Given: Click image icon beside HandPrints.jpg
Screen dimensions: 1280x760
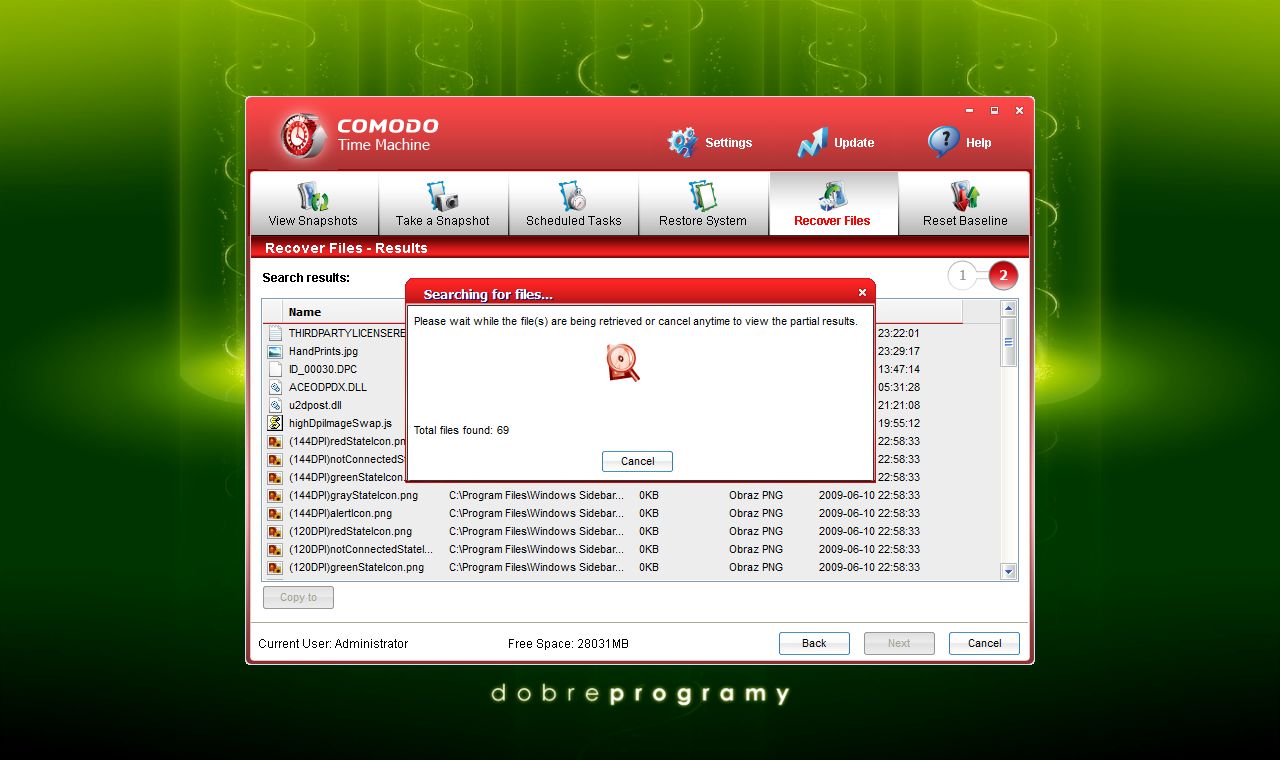Looking at the screenshot, I should tap(274, 351).
